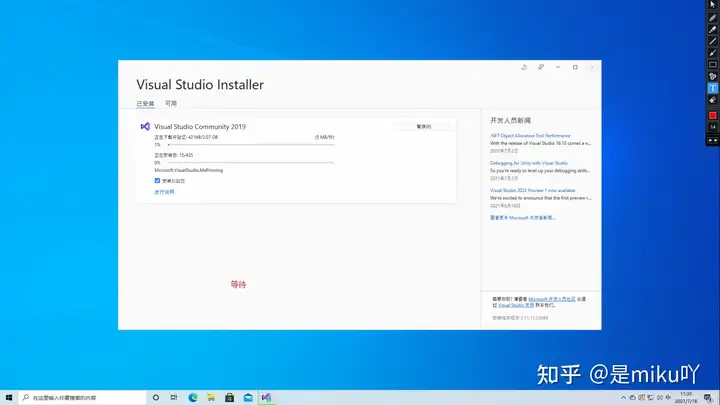The width and height of the screenshot is (720, 405).
Task: Open File Explorer from taskbar
Action: pos(211,397)
